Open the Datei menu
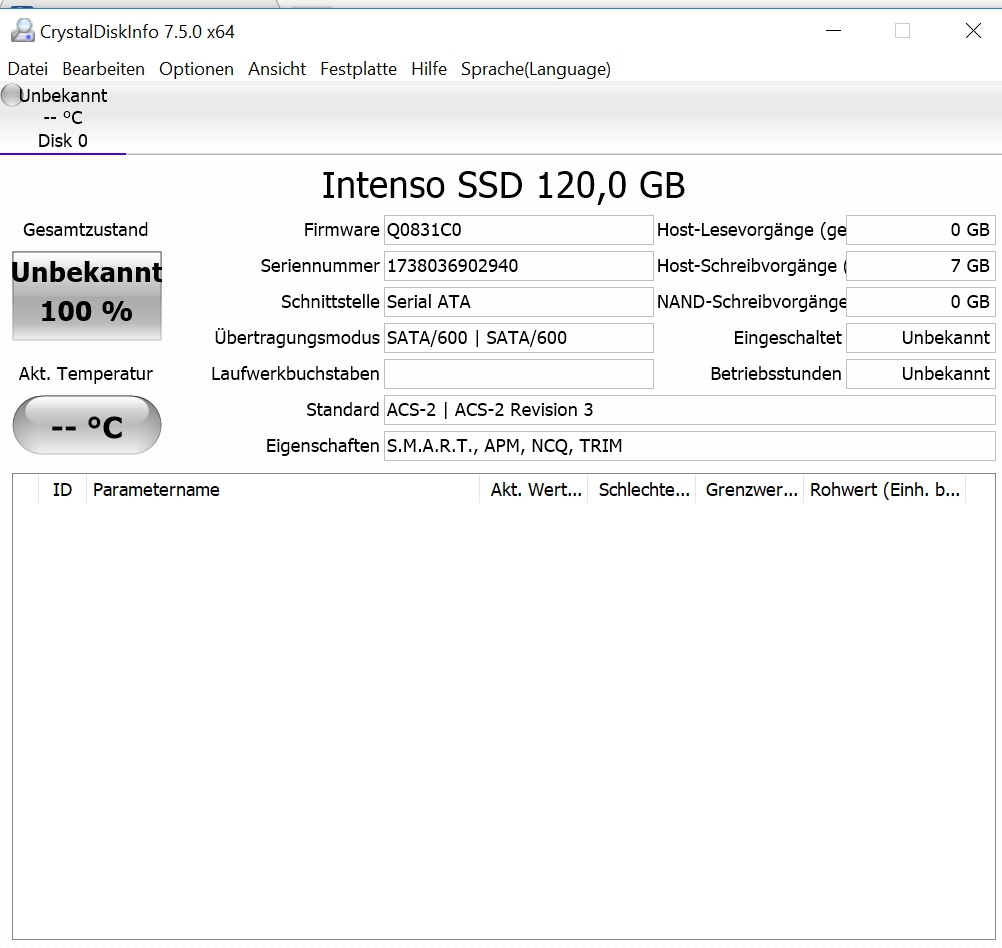This screenshot has width=1002, height=948. click(x=27, y=69)
